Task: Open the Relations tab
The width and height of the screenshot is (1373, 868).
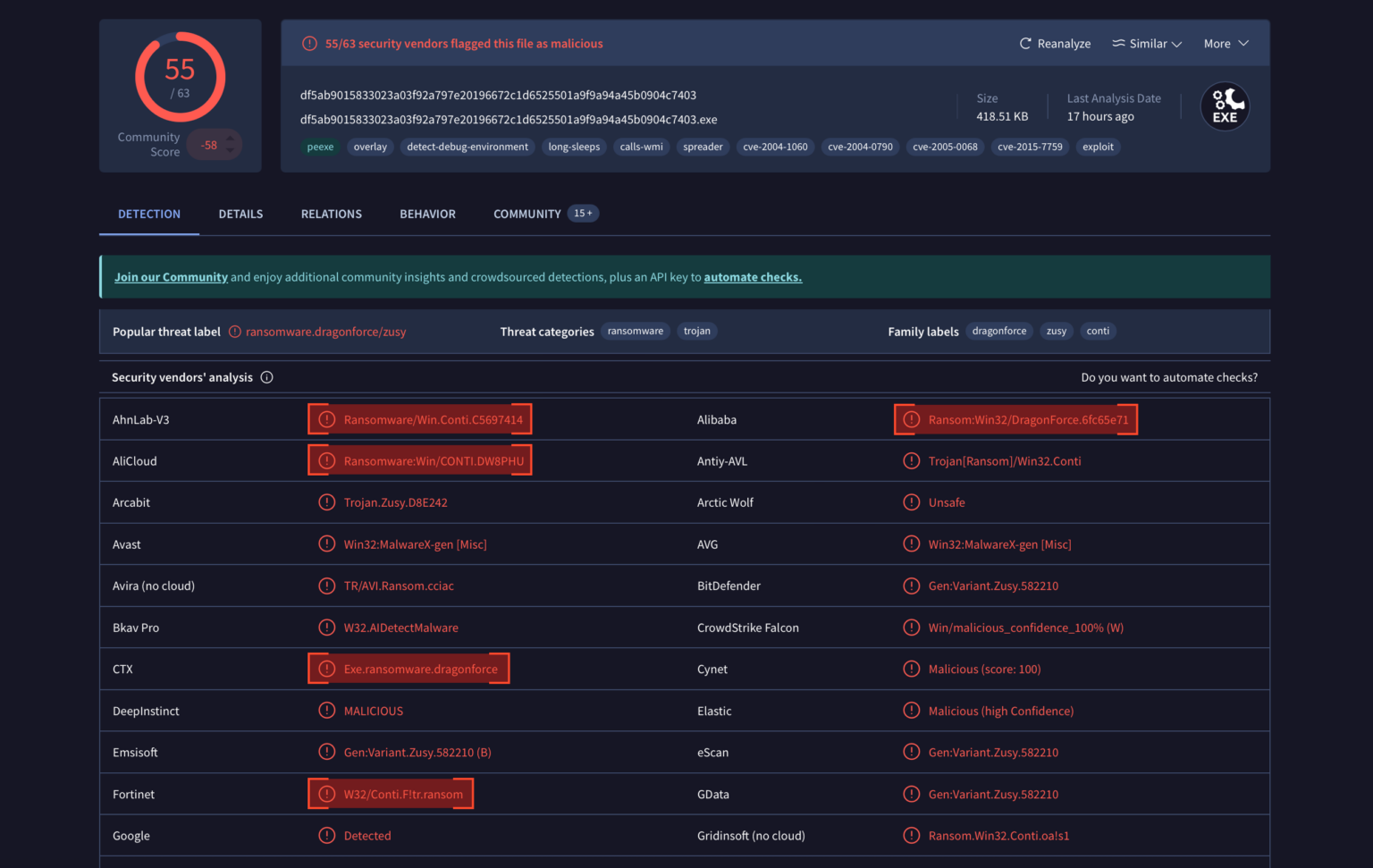Action: tap(331, 214)
